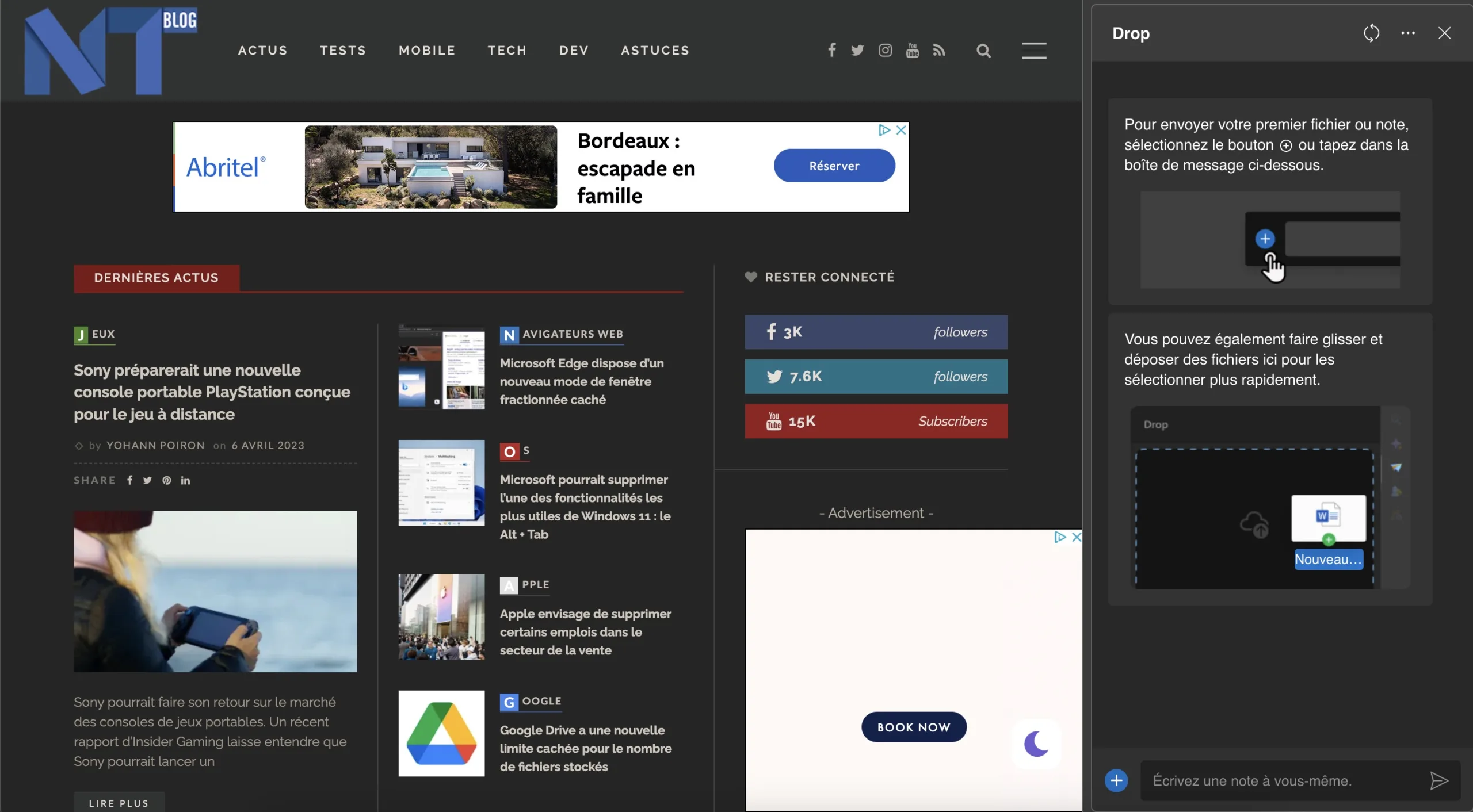Open the Instagram icon in header
1473x812 pixels.
(885, 51)
